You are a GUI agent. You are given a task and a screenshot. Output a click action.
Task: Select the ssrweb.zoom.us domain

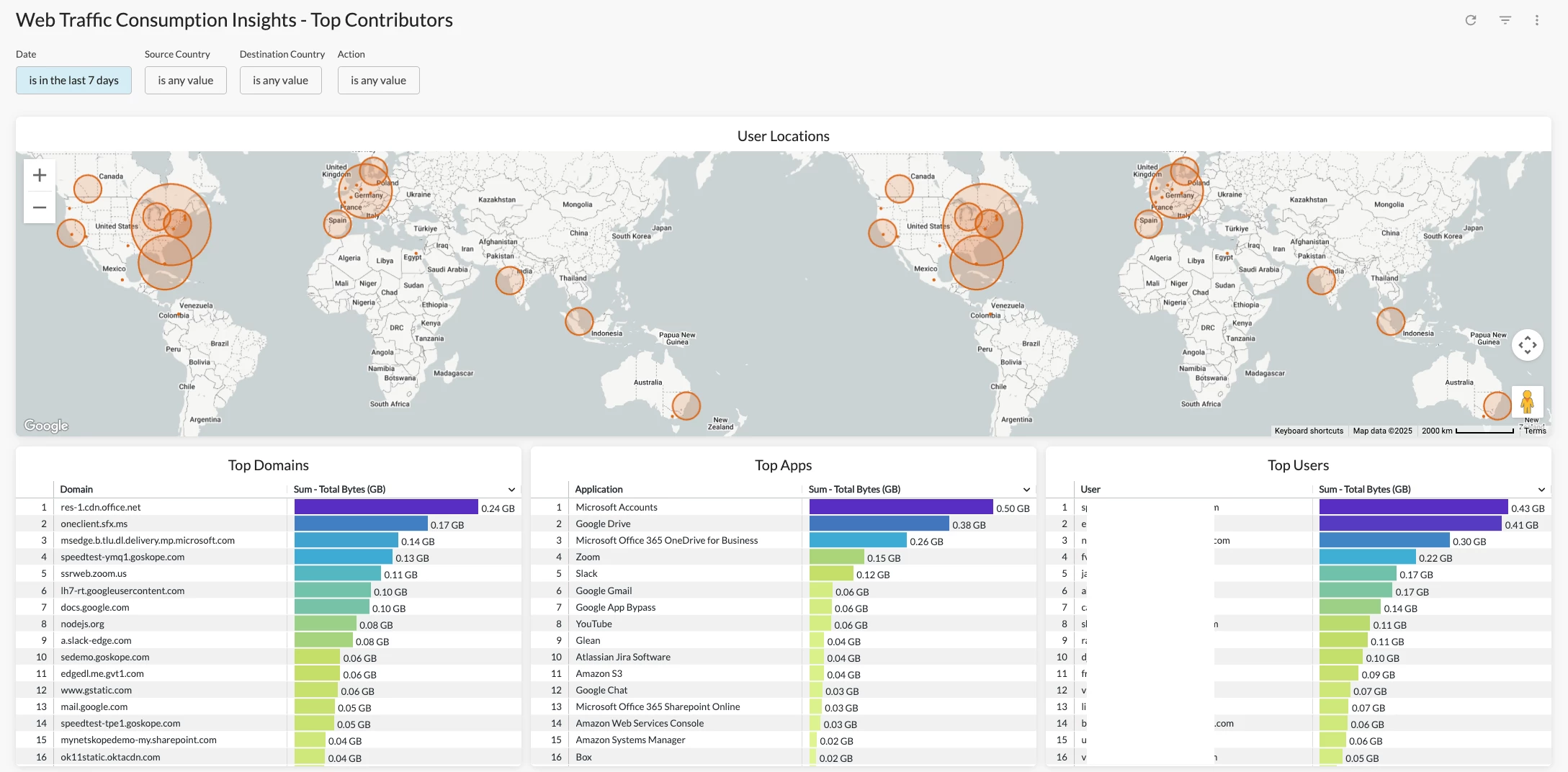coord(94,573)
